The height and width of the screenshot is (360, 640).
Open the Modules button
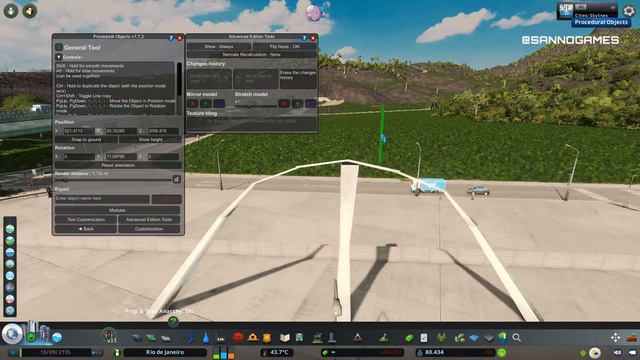(x=117, y=210)
